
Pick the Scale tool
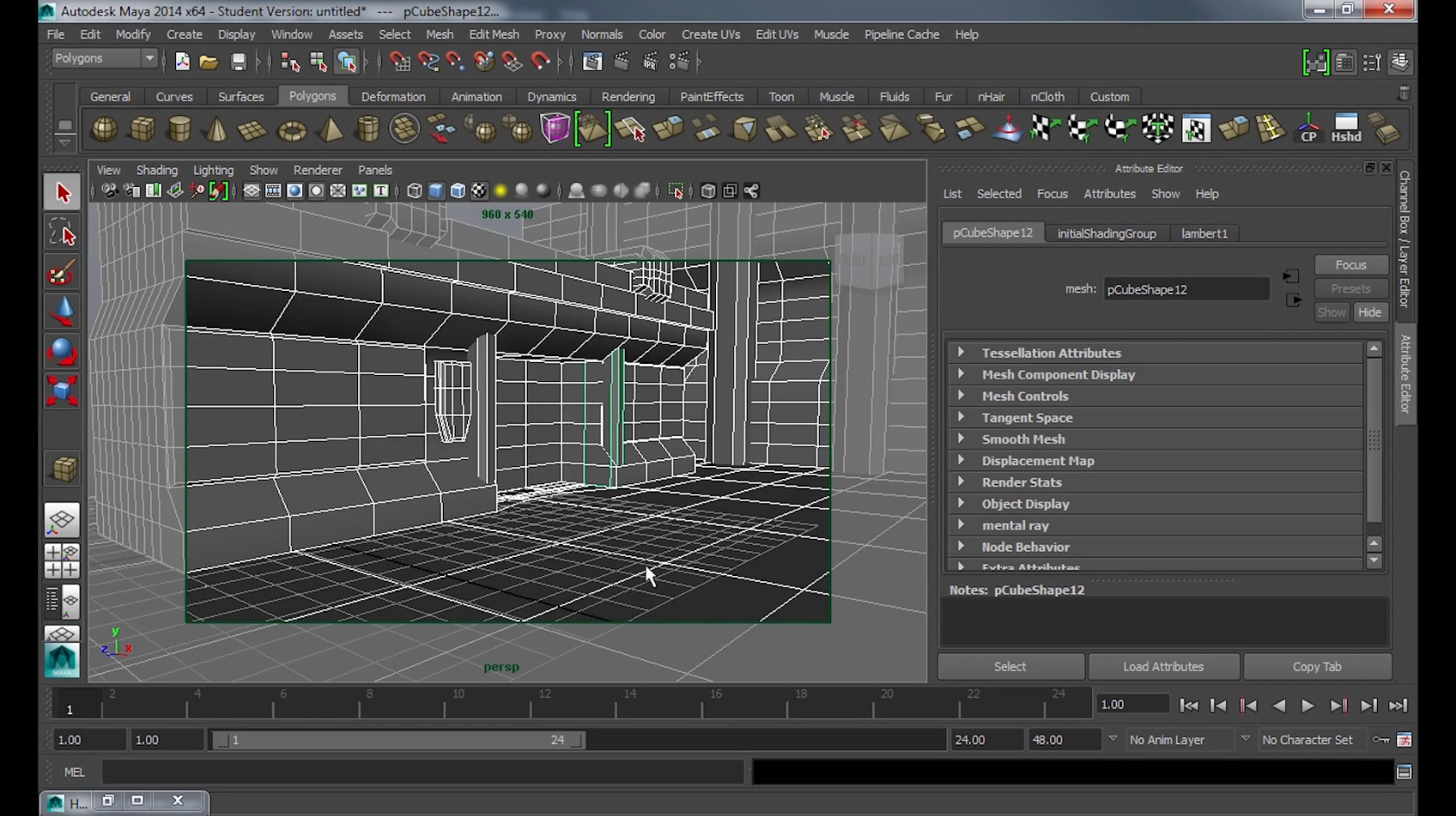(62, 391)
